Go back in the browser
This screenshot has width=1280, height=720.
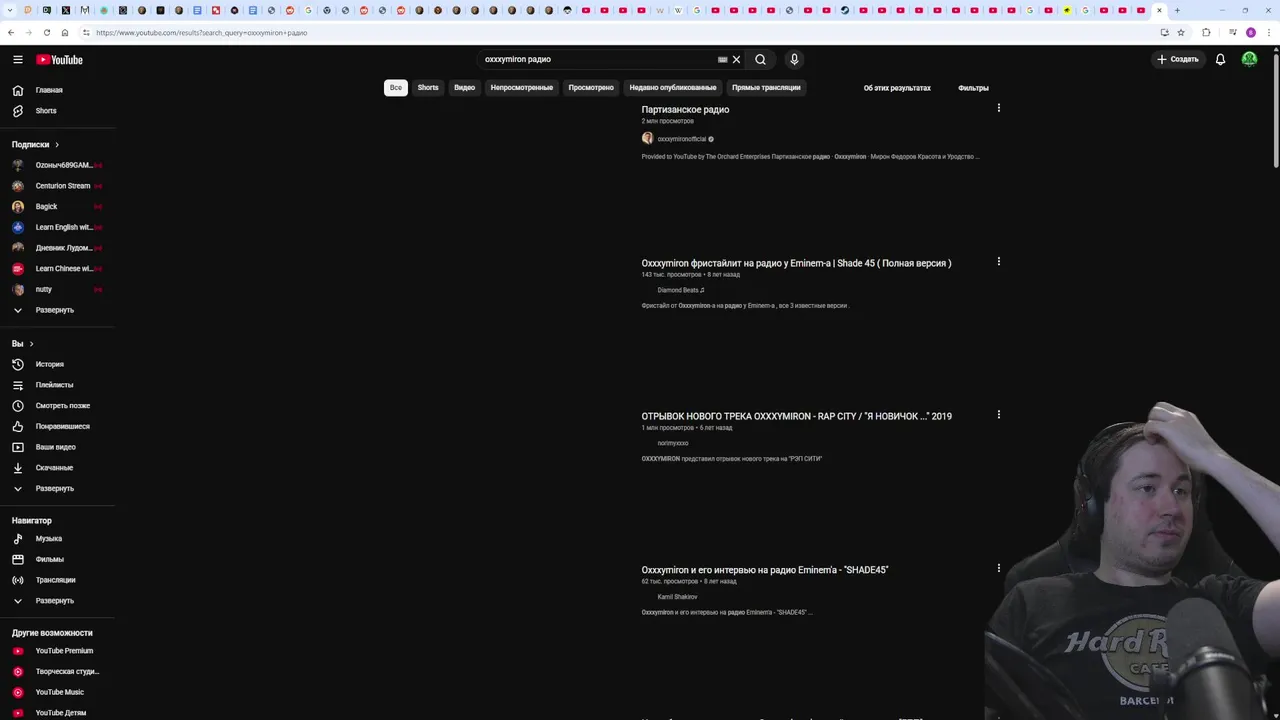coord(10,32)
